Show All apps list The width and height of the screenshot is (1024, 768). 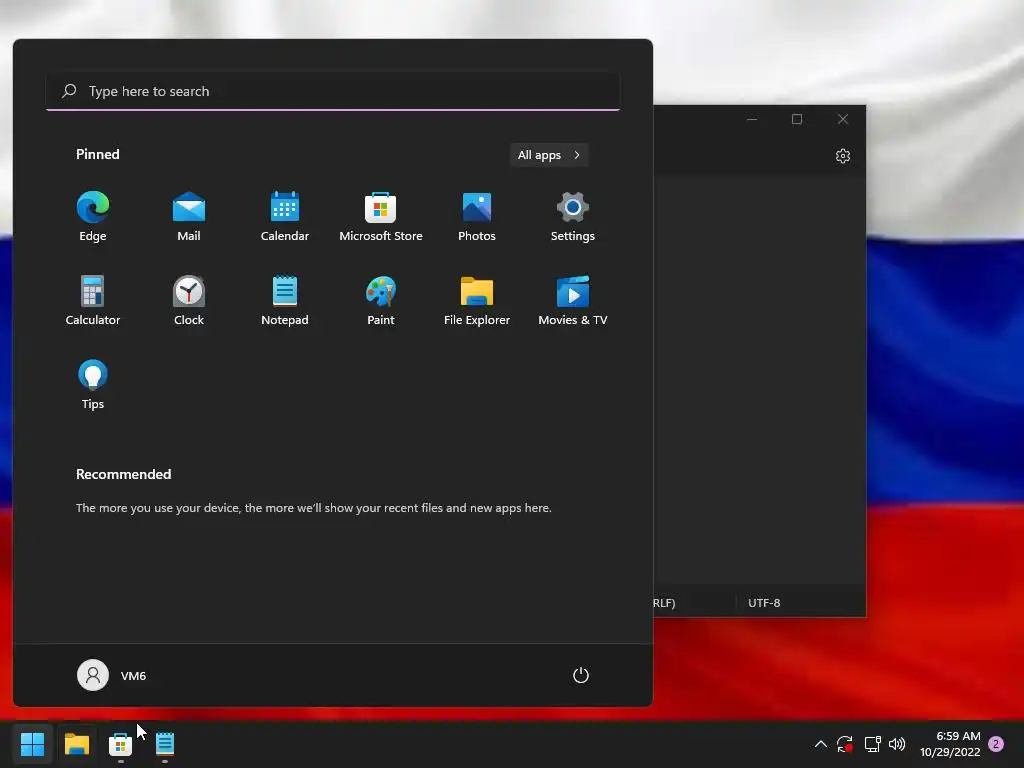[549, 155]
